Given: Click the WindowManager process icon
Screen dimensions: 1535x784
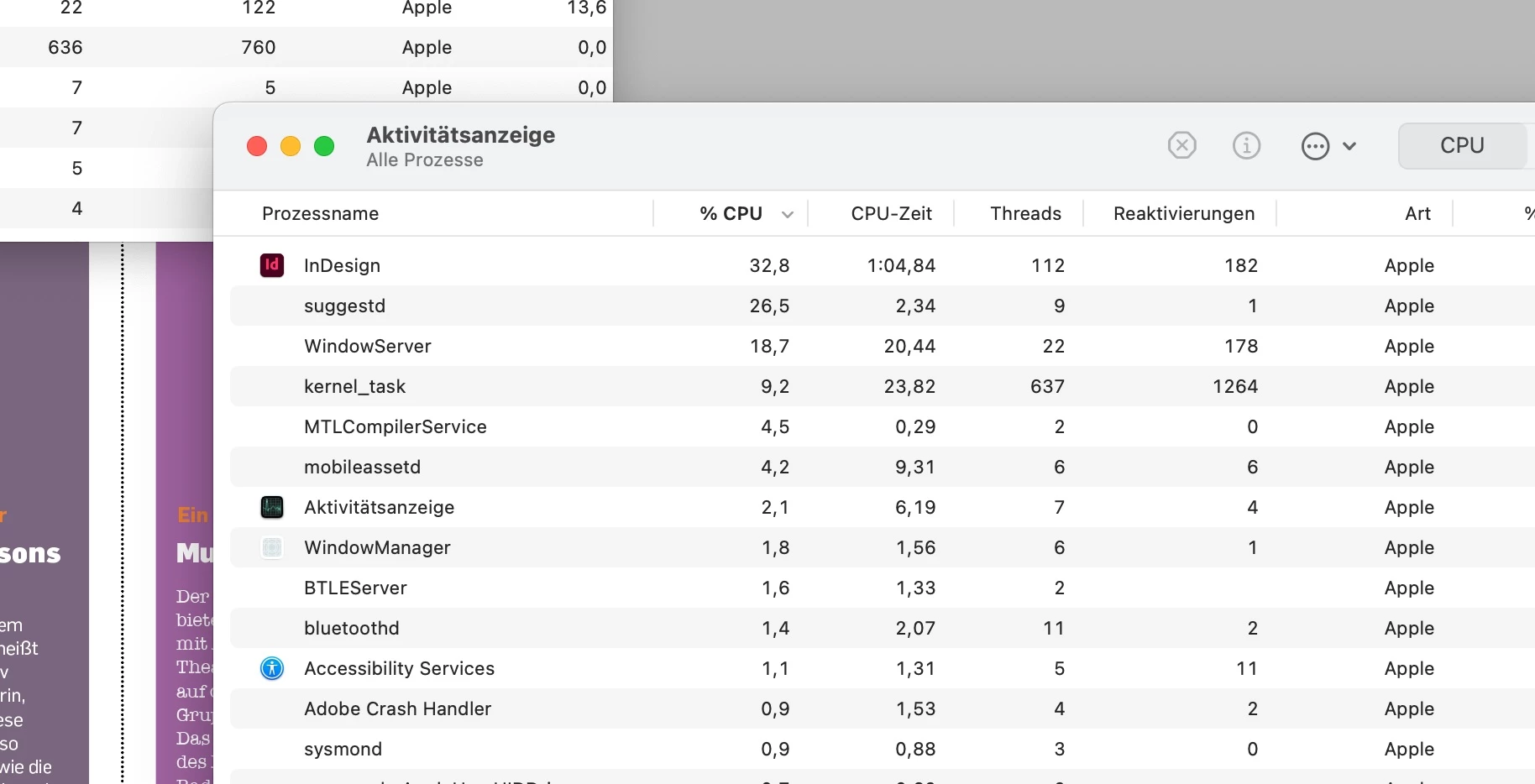Looking at the screenshot, I should pos(272,547).
